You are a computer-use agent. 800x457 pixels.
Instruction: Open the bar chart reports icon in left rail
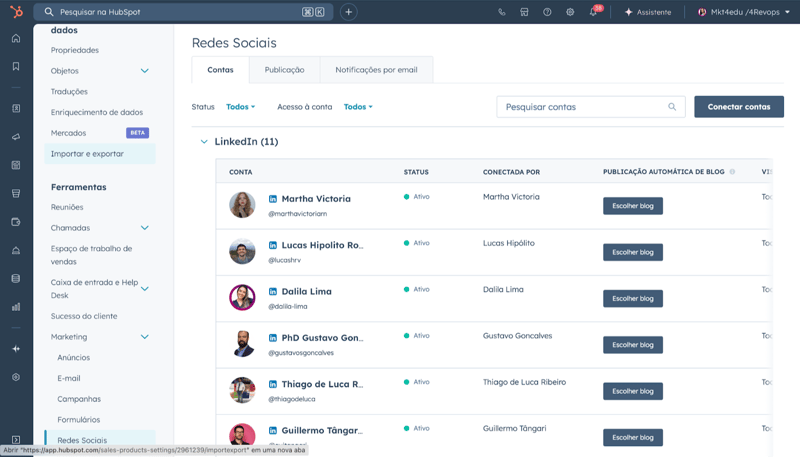(16, 307)
